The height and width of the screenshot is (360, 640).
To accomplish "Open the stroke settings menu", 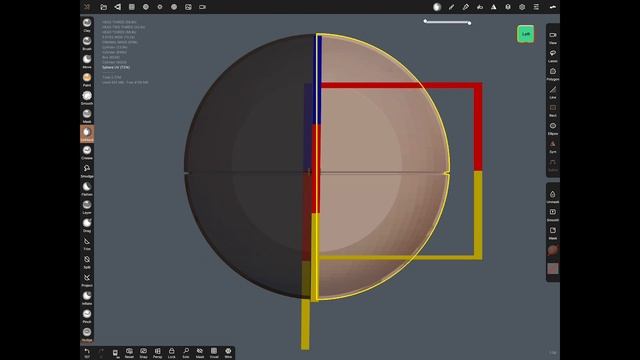I will pyautogui.click(x=451, y=7).
